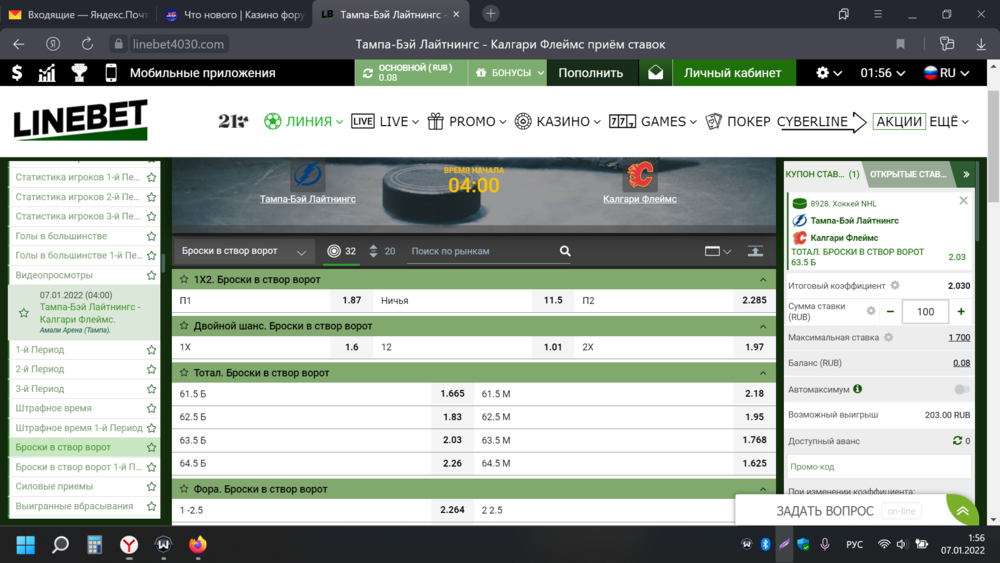Image resolution: width=1000 pixels, height=563 pixels.
Task: Bookmark the page in address bar
Action: [x=901, y=44]
